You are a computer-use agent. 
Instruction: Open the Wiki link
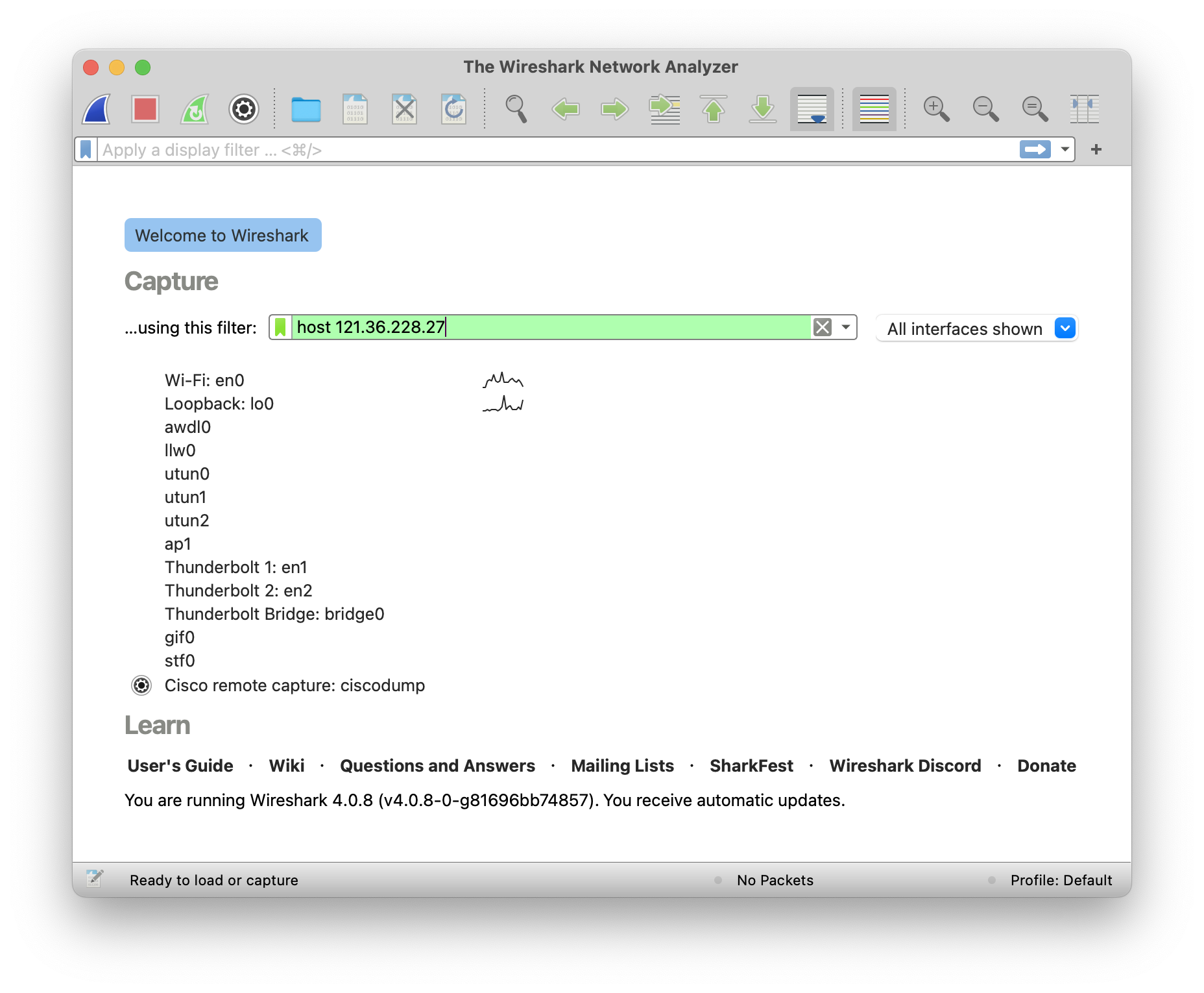[287, 766]
